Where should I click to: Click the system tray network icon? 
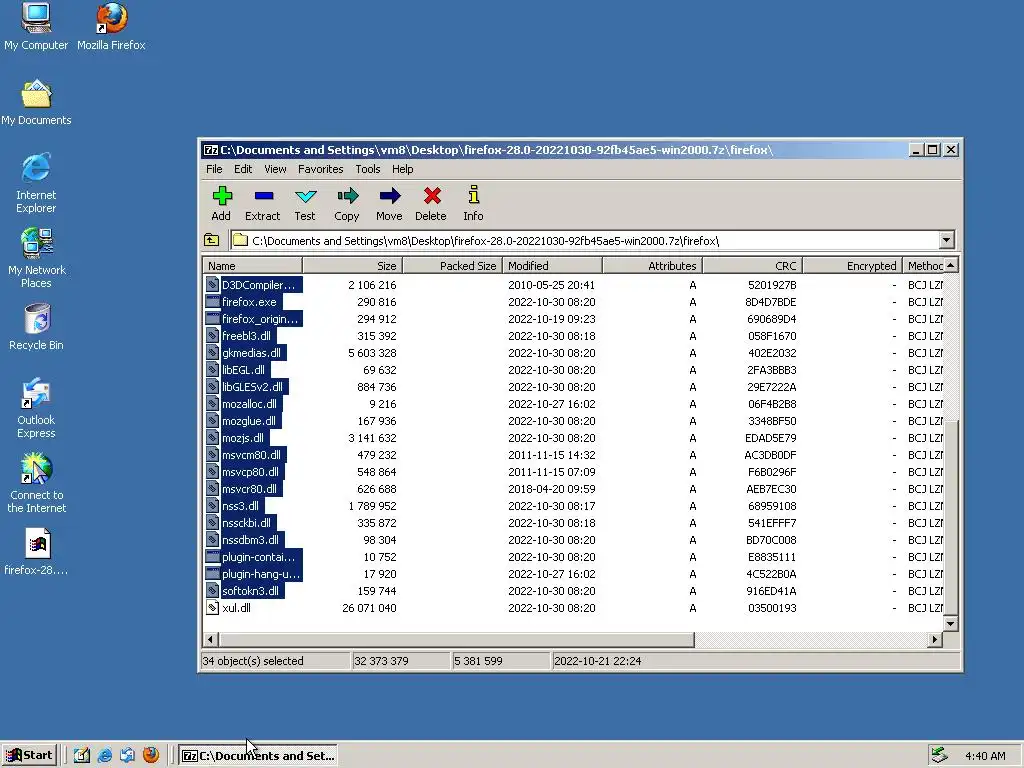coord(939,755)
